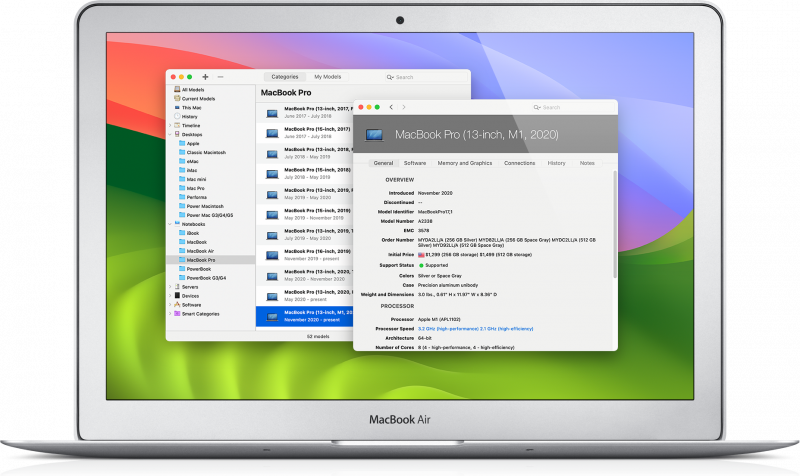
Task: Expand the sidebar Software disclosure arrow
Action: pos(170,305)
